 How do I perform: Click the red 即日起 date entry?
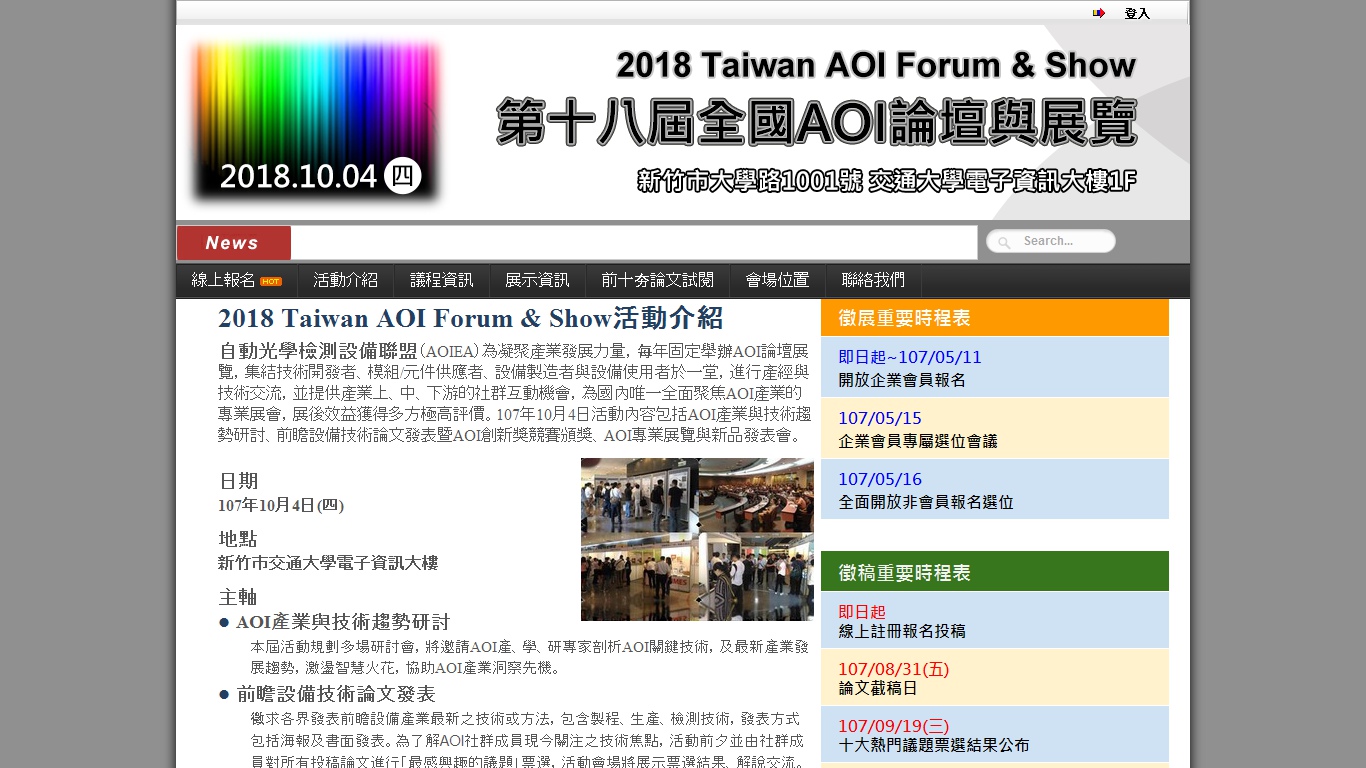862,612
